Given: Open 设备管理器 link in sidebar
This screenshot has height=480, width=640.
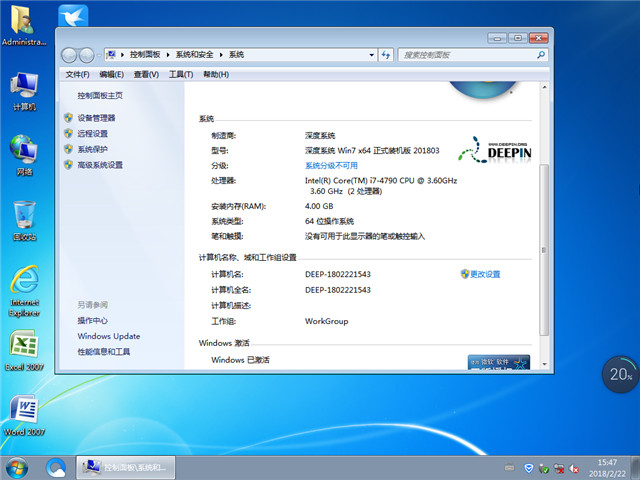Looking at the screenshot, I should (96, 118).
